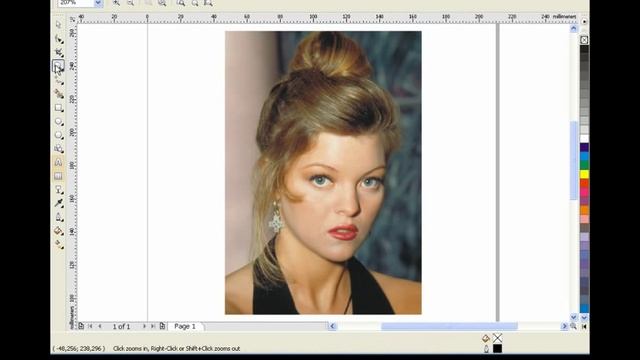Click horizontal scrollbar right arrow

pyautogui.click(x=564, y=326)
